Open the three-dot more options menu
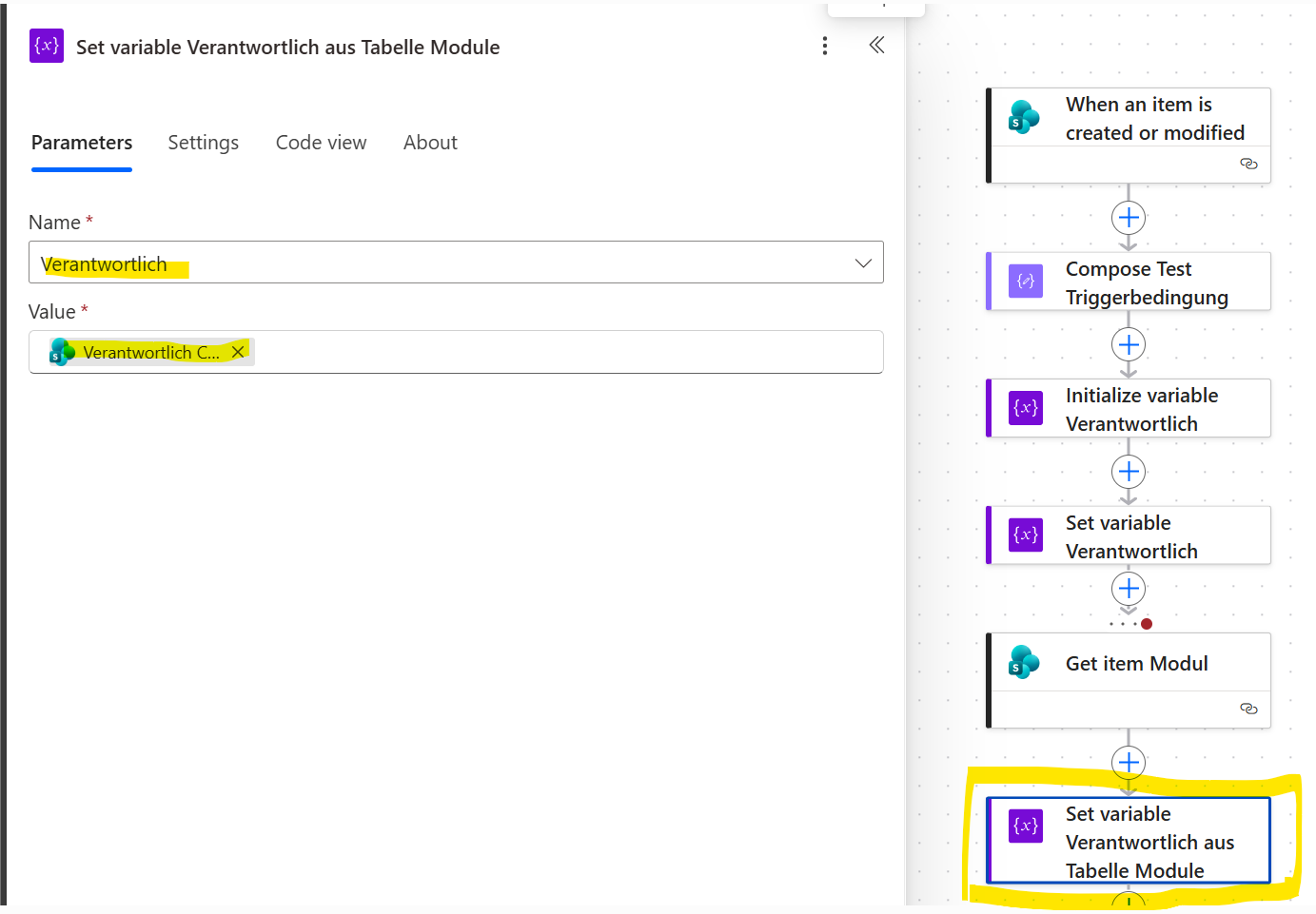 [x=824, y=46]
